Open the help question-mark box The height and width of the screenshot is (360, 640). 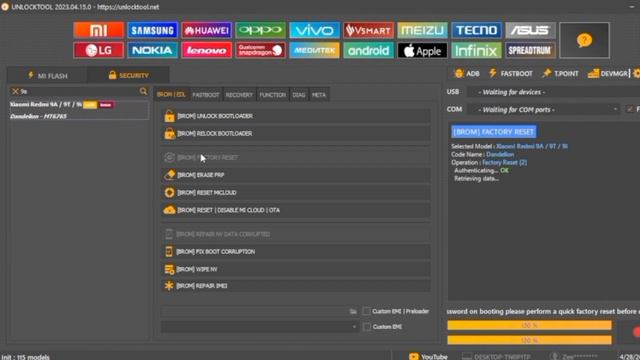[x=584, y=40]
